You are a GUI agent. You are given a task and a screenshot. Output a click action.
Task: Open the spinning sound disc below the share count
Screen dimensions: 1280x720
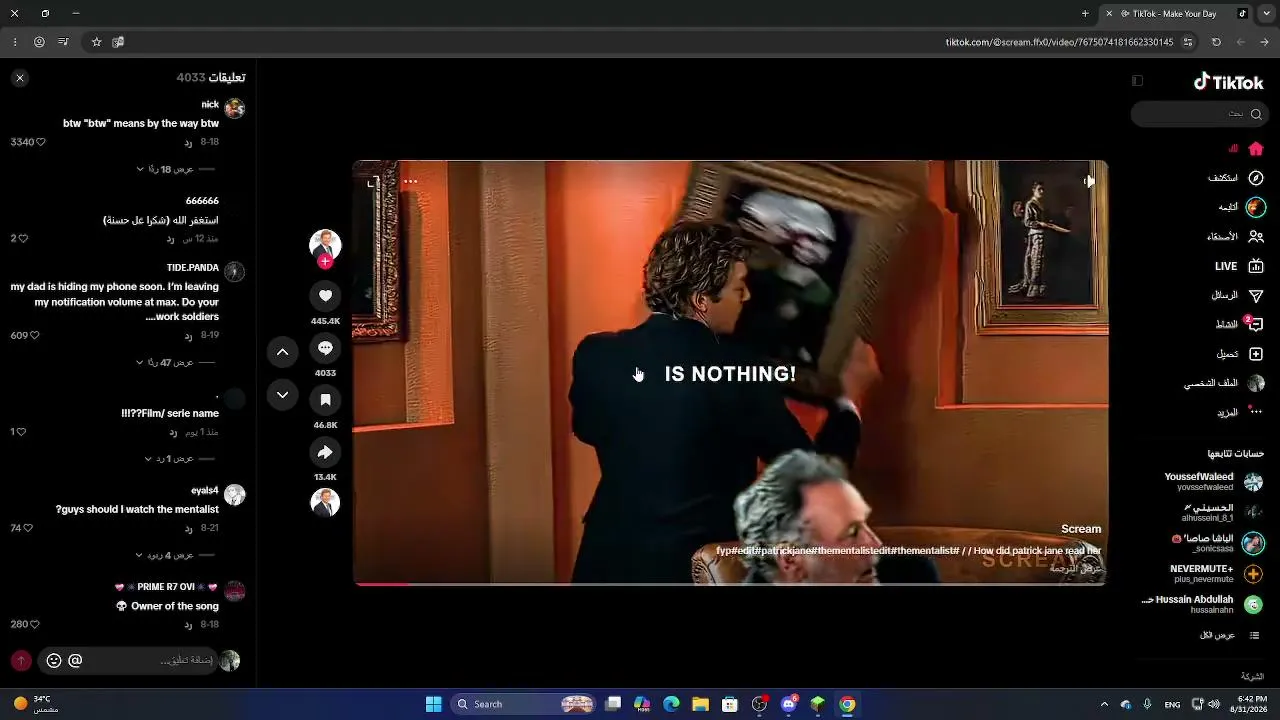click(325, 502)
